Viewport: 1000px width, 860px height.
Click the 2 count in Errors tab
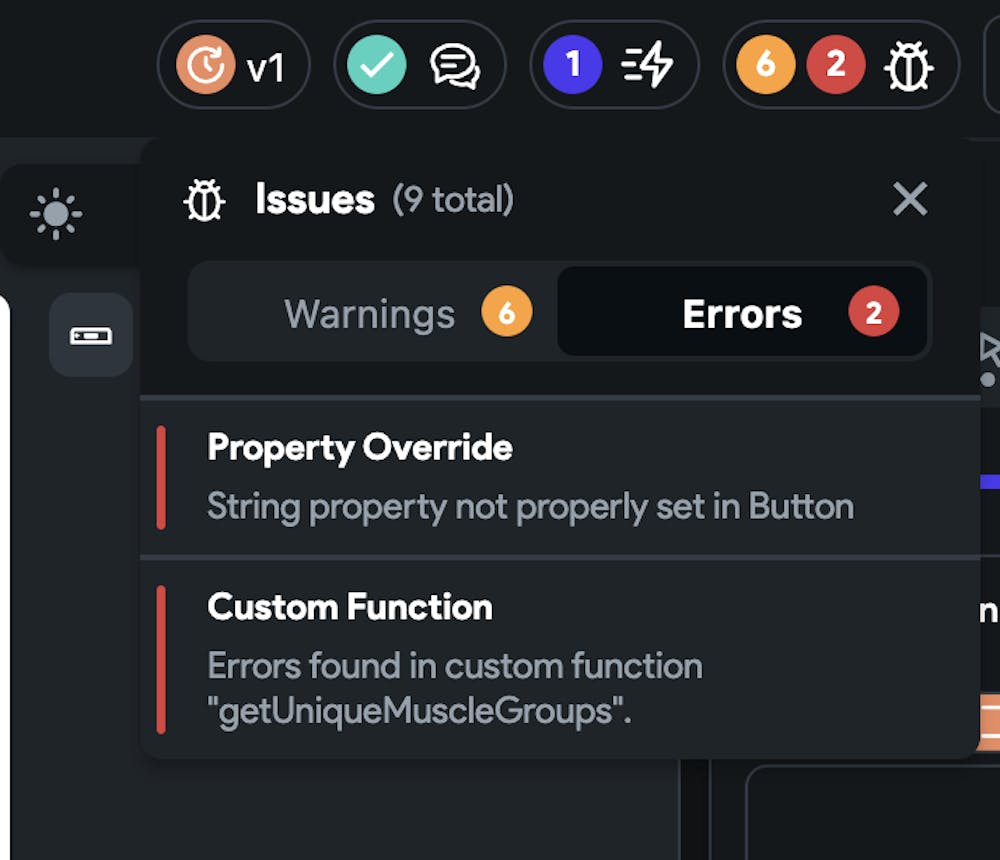[874, 314]
